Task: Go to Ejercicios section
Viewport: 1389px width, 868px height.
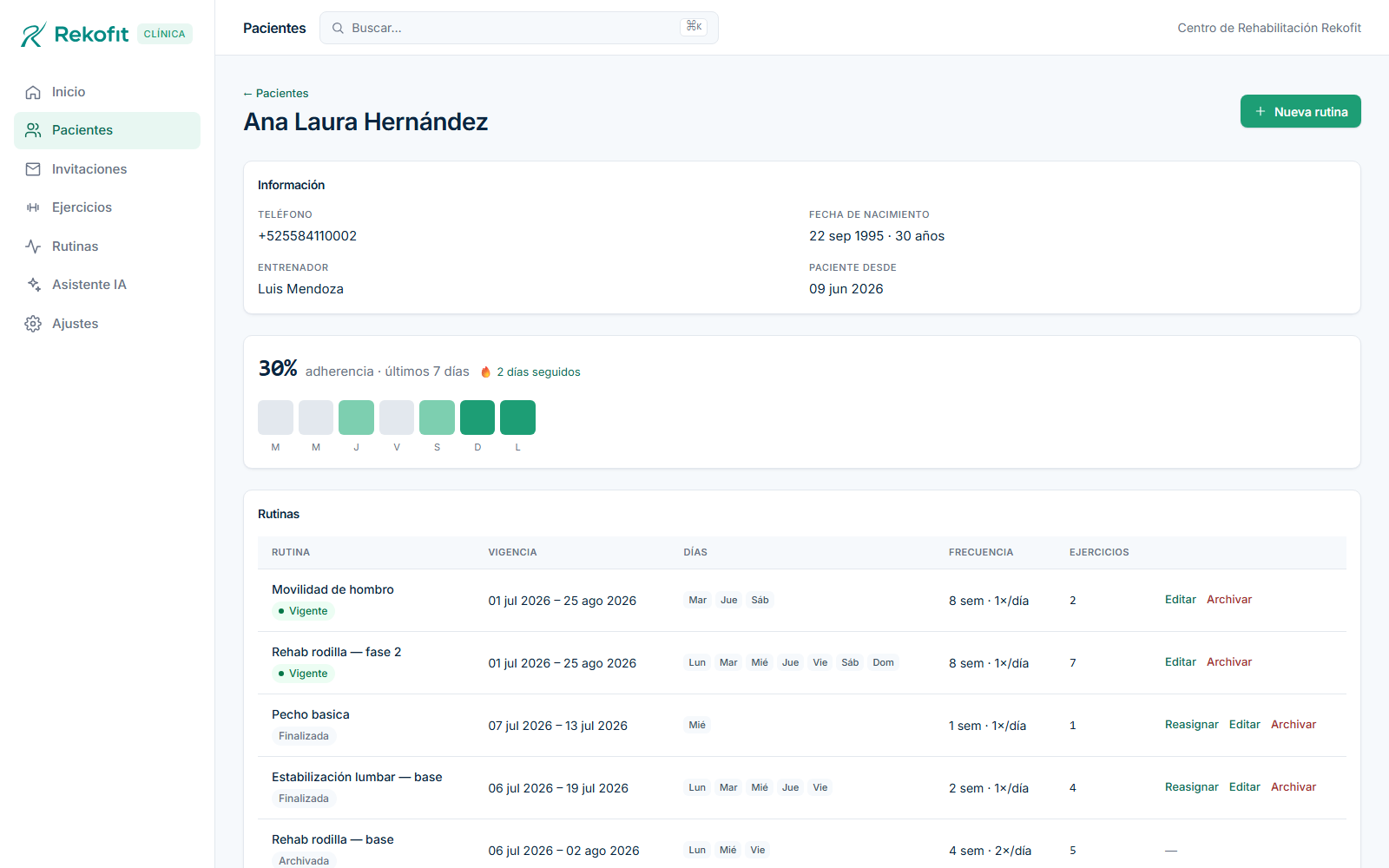Action: pos(107,207)
